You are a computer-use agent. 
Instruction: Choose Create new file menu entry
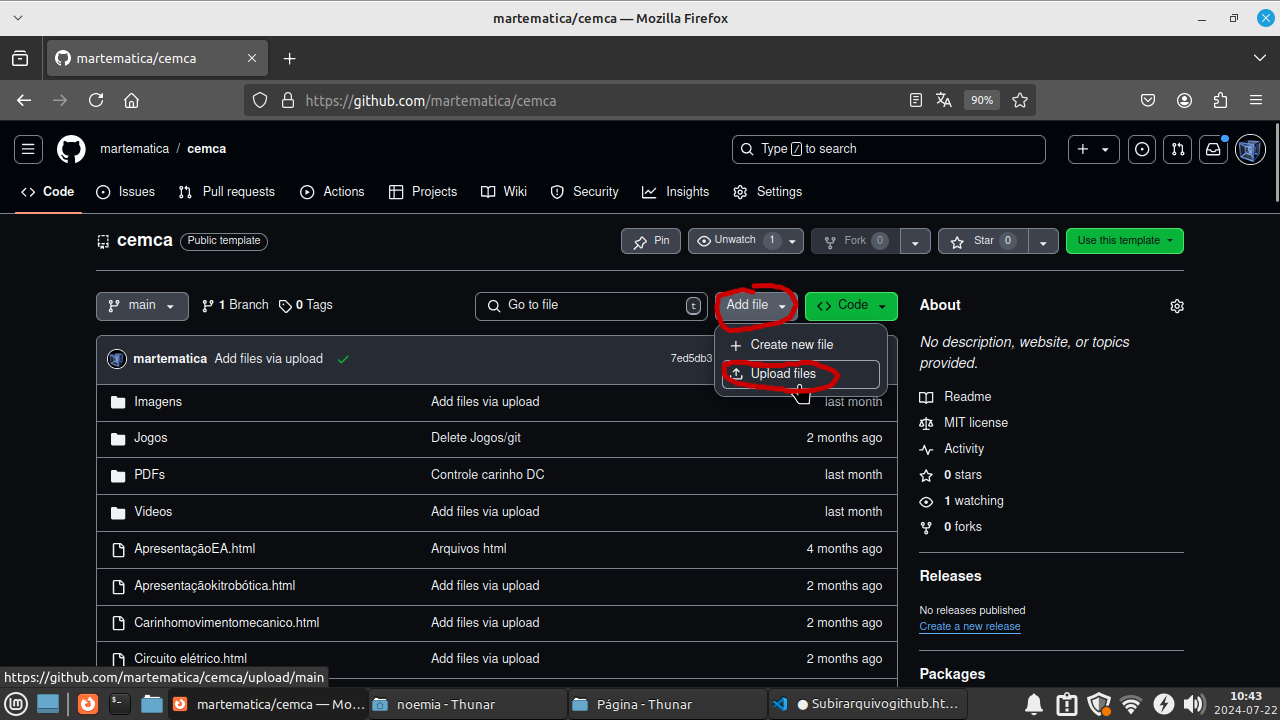[x=801, y=345]
